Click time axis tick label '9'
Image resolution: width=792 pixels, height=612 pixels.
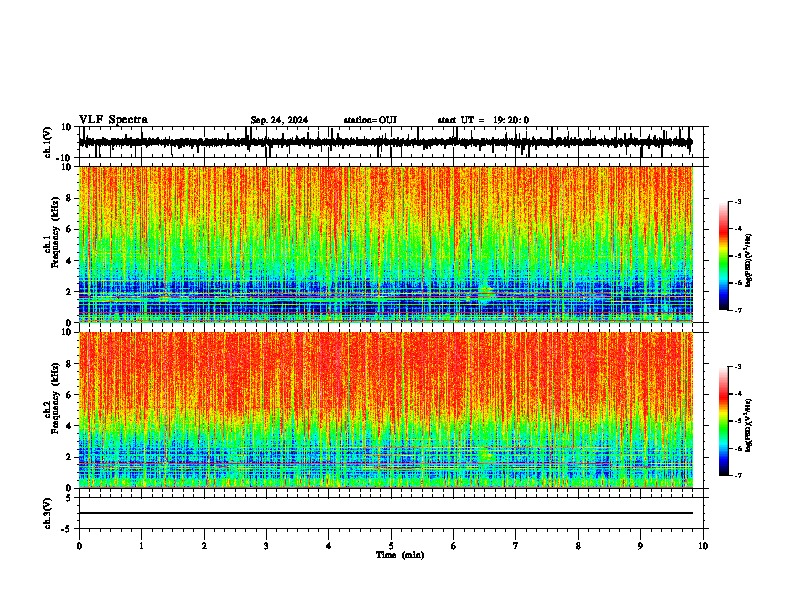640,545
